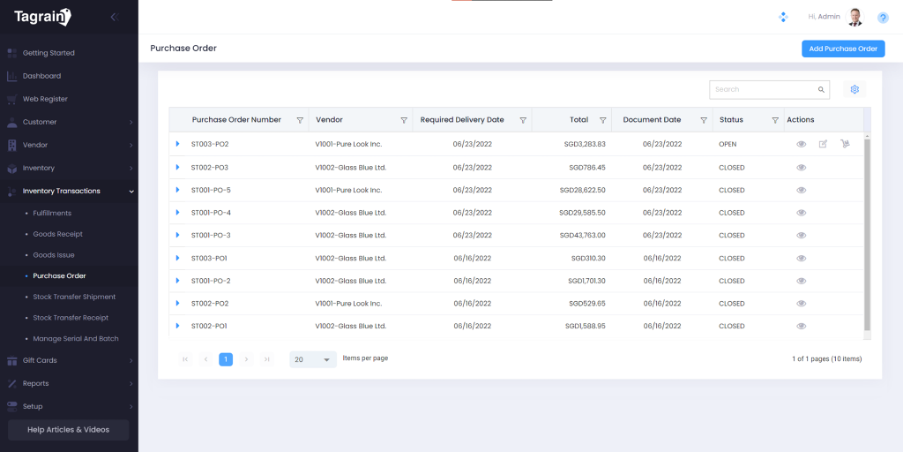View the ST002-PO3 order via eye icon
Image resolution: width=904 pixels, height=452 pixels.
click(x=801, y=167)
